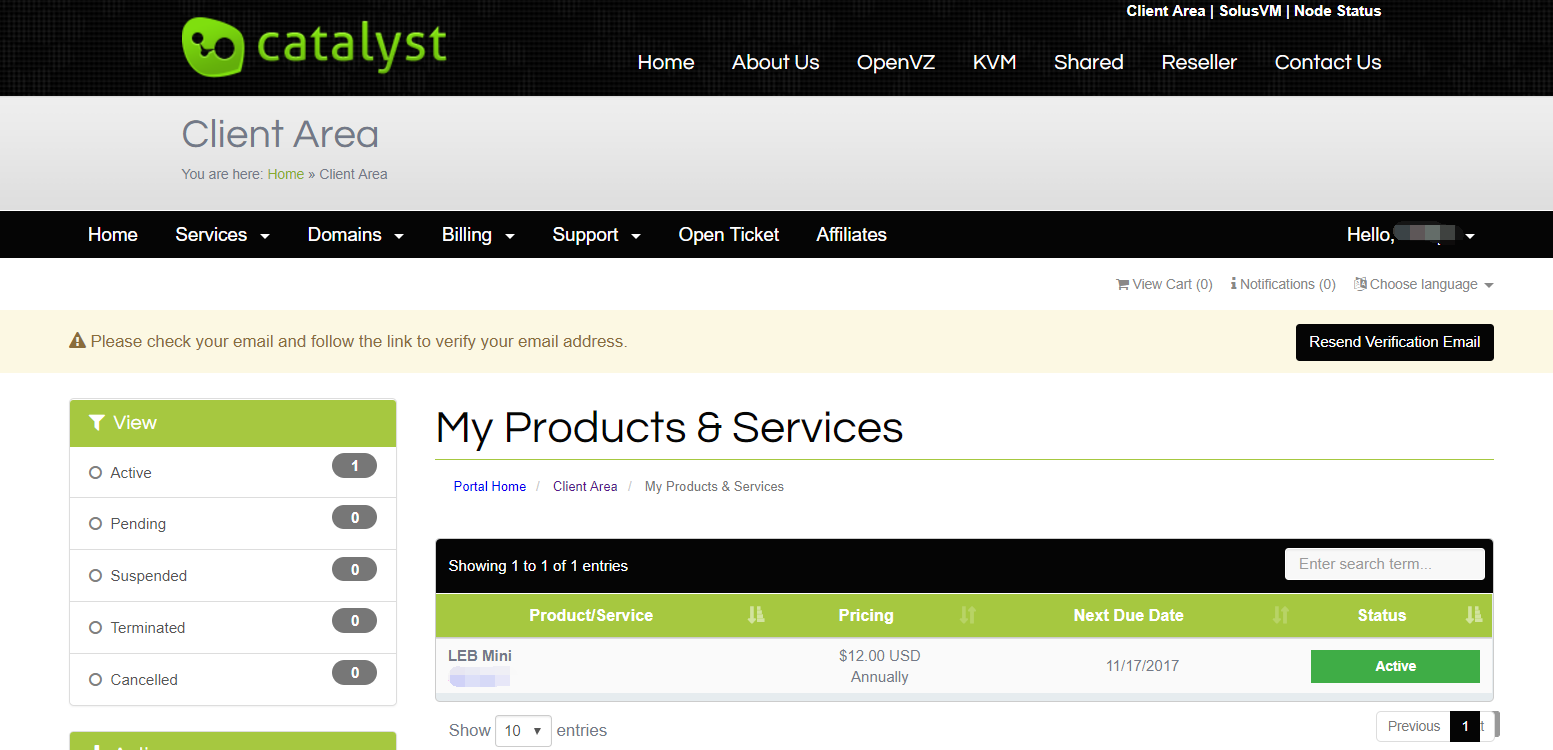
Task: Open the Affiliates menu item
Action: click(x=852, y=235)
